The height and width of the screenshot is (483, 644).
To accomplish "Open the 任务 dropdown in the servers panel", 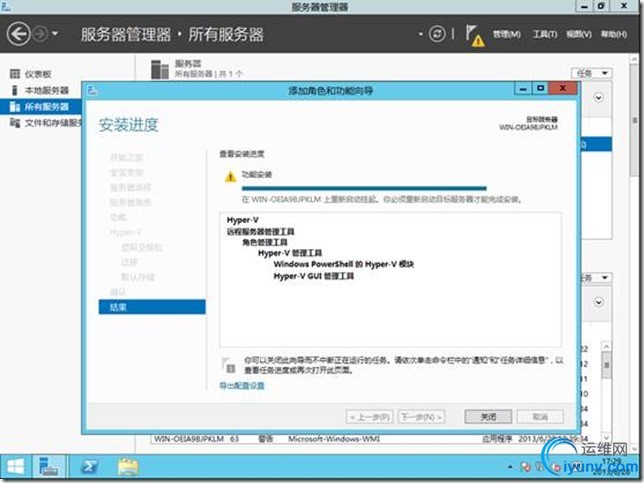I will [592, 73].
